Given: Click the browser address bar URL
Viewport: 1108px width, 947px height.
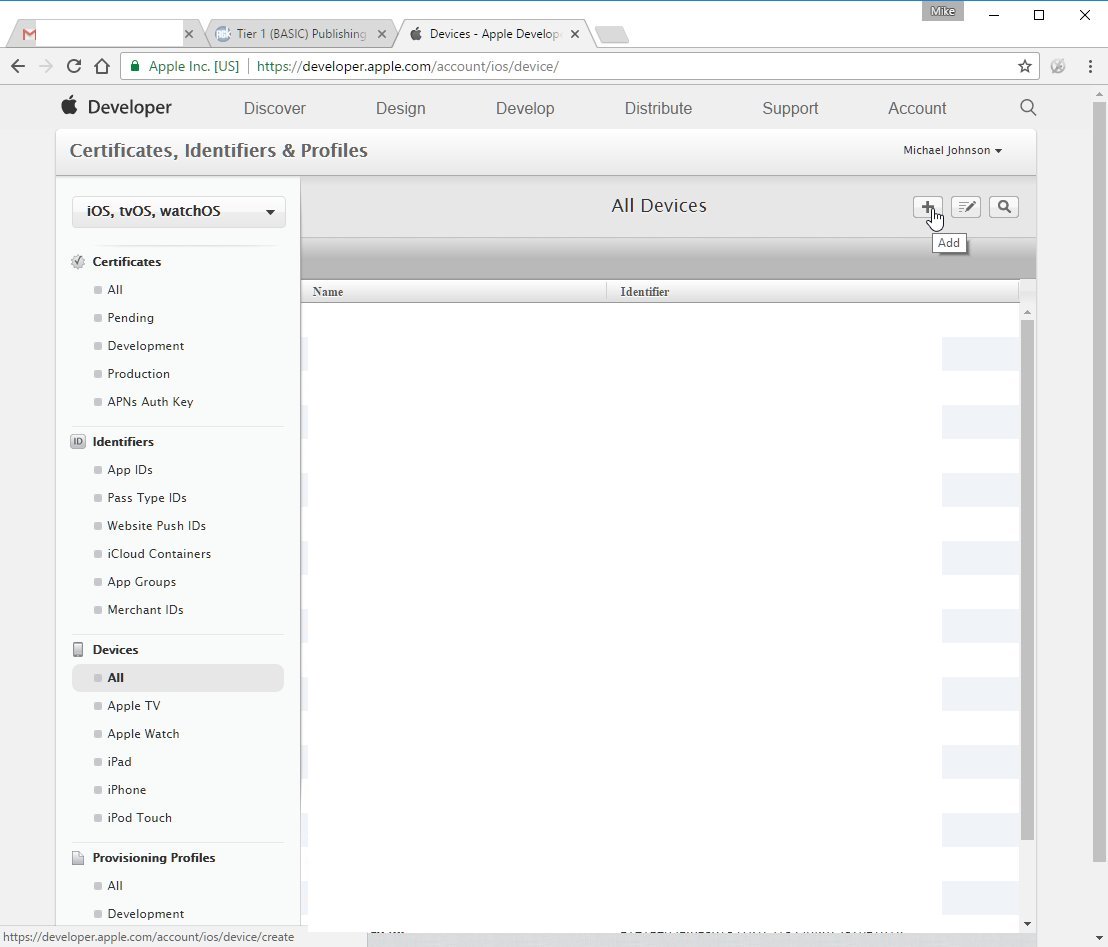Looking at the screenshot, I should click(408, 66).
